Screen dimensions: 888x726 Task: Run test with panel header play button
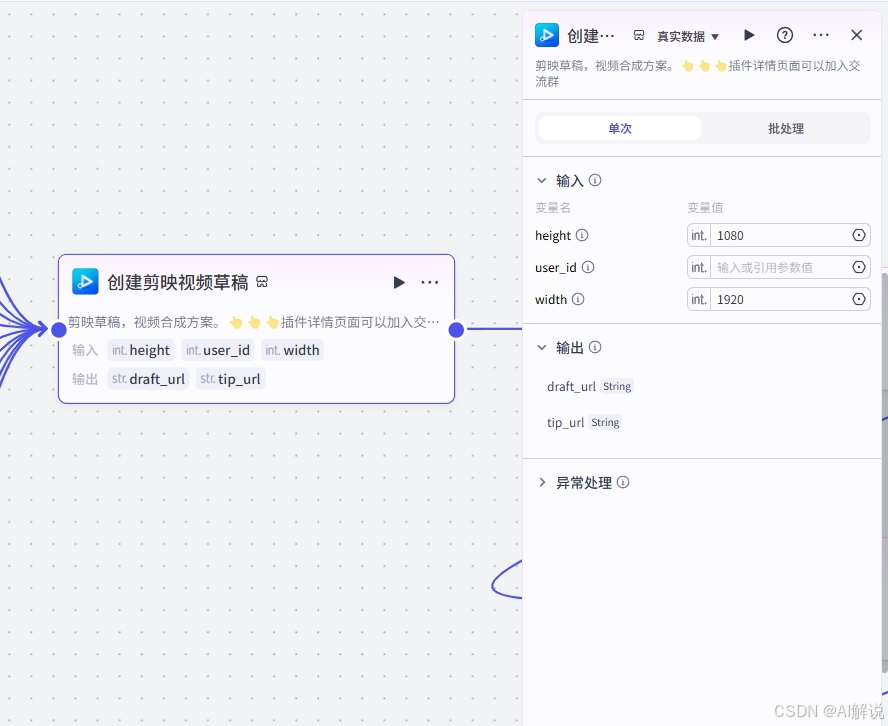749,35
